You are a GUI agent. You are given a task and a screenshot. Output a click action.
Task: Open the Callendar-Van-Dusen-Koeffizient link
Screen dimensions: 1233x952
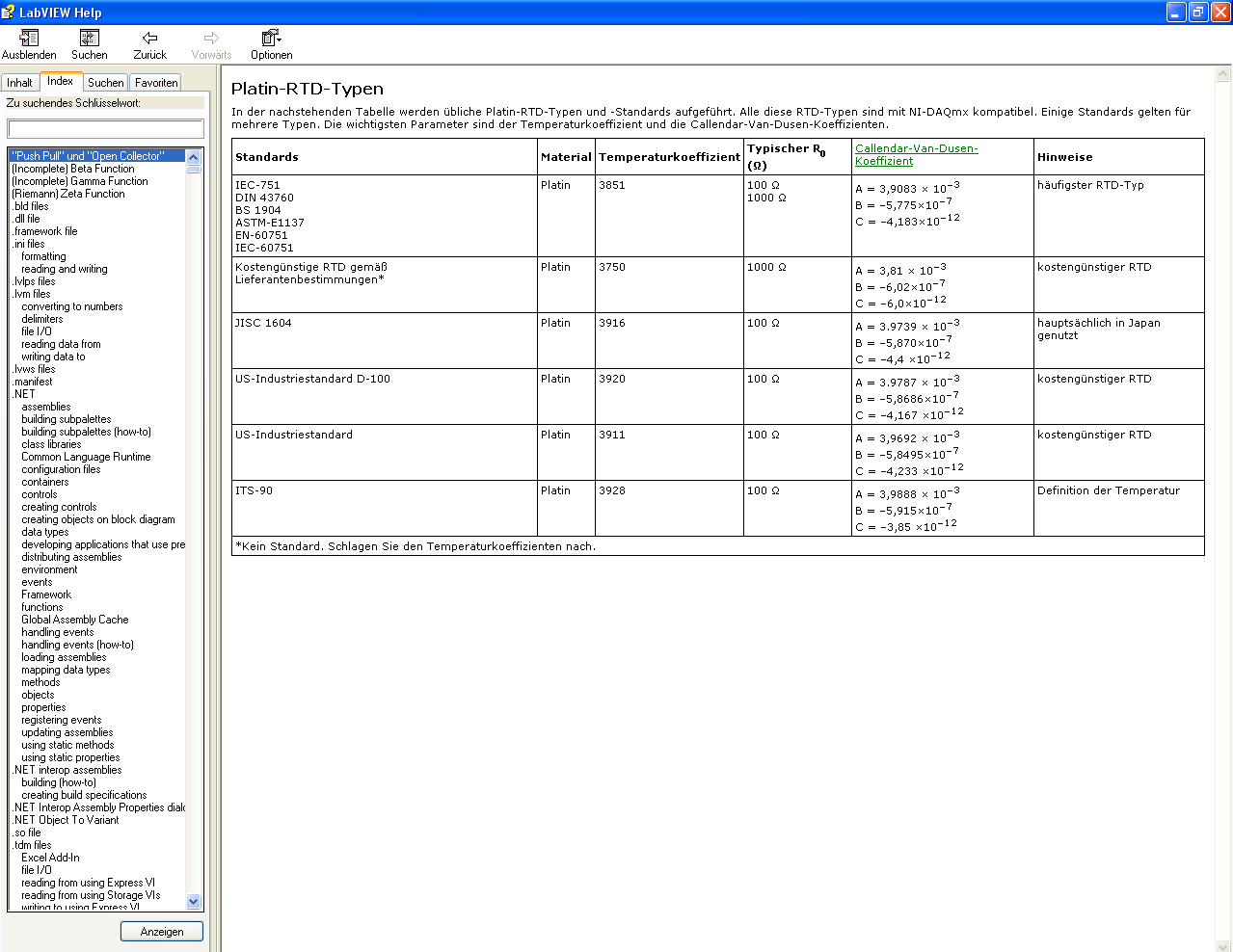[916, 154]
